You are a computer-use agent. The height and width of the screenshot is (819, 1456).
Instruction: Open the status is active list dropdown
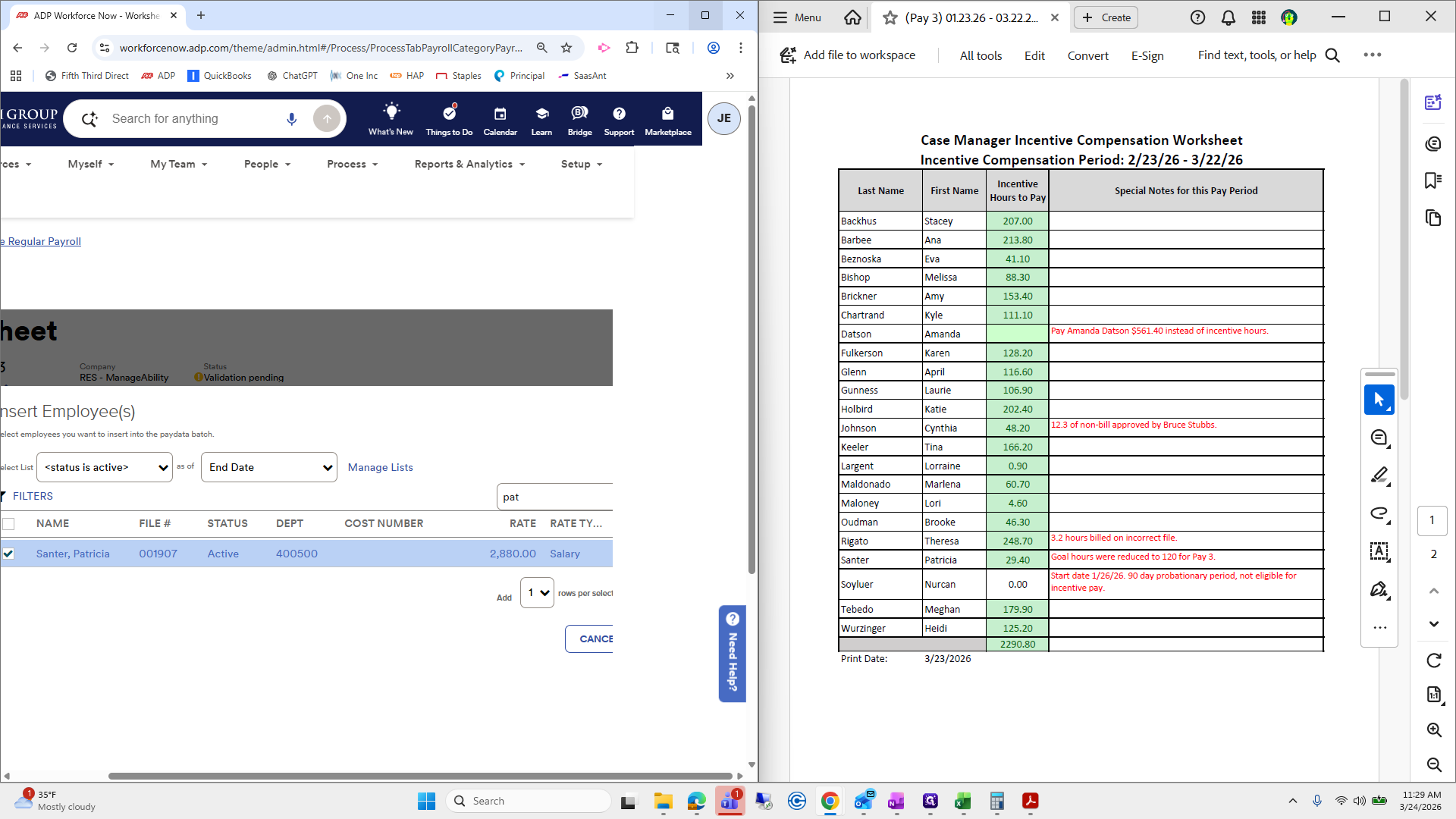pos(105,467)
